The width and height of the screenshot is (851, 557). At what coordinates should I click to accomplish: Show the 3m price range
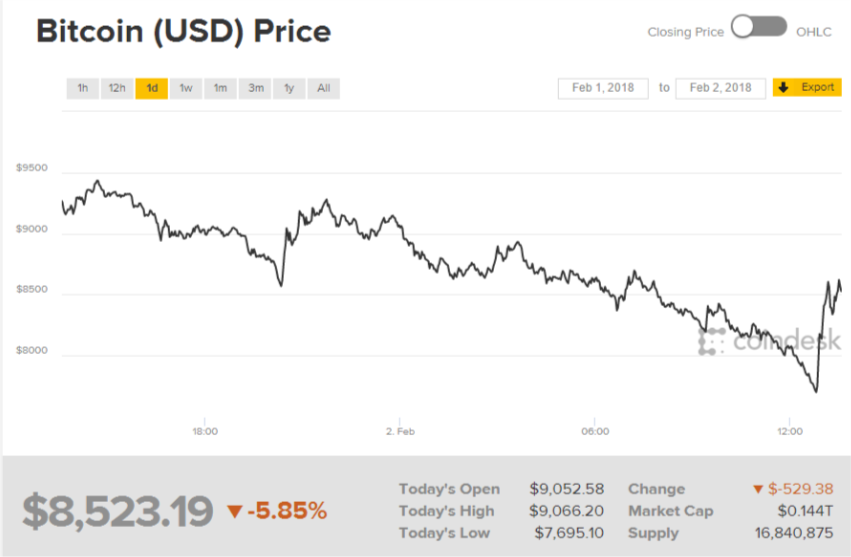point(256,88)
